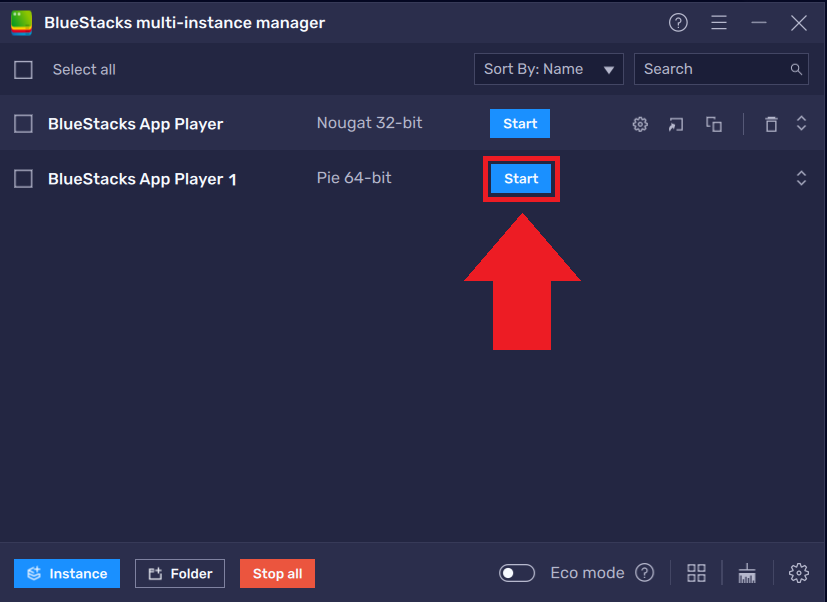The width and height of the screenshot is (827, 602).
Task: Open the Sort By: Name dropdown
Action: 549,69
